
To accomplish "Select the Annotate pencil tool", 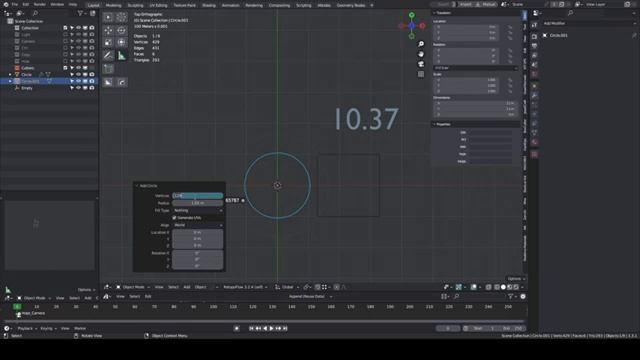I will click(108, 56).
